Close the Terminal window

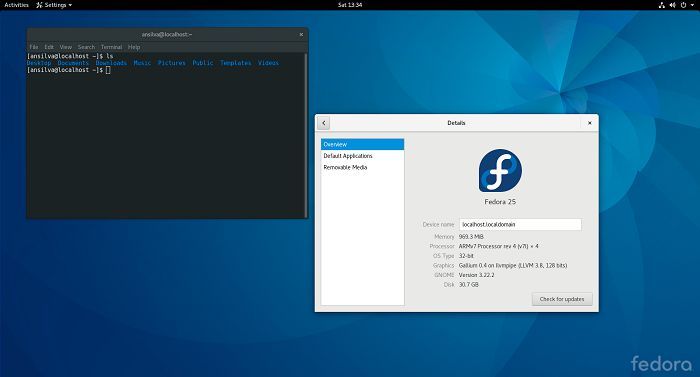tap(301, 34)
